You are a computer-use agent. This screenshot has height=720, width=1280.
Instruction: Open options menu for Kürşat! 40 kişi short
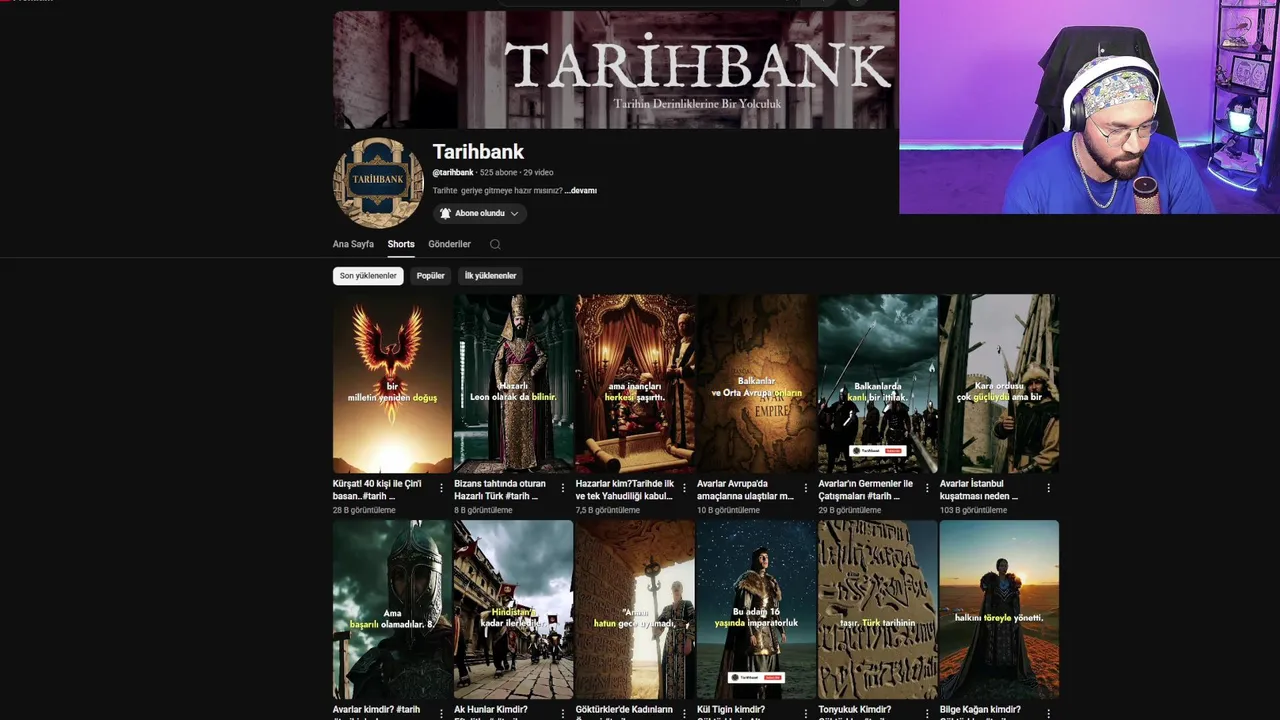441,488
